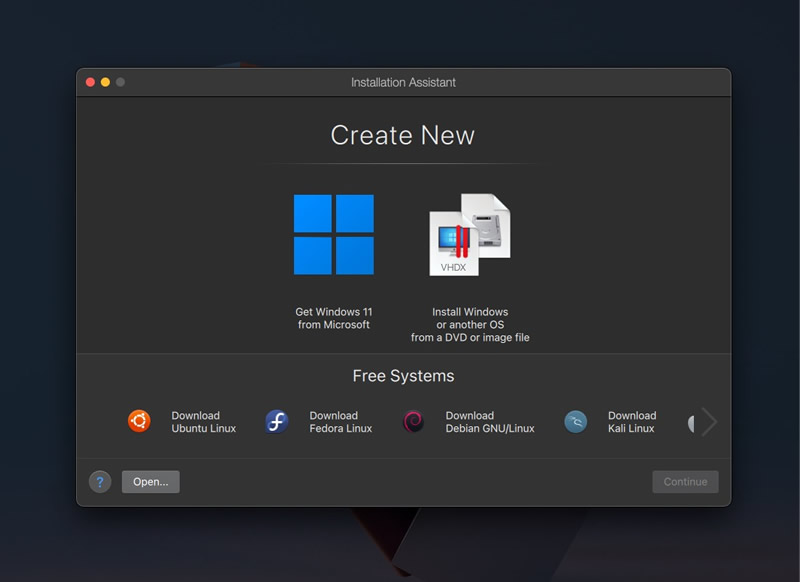
Task: Click the partially hidden system icon
Action: (x=691, y=423)
